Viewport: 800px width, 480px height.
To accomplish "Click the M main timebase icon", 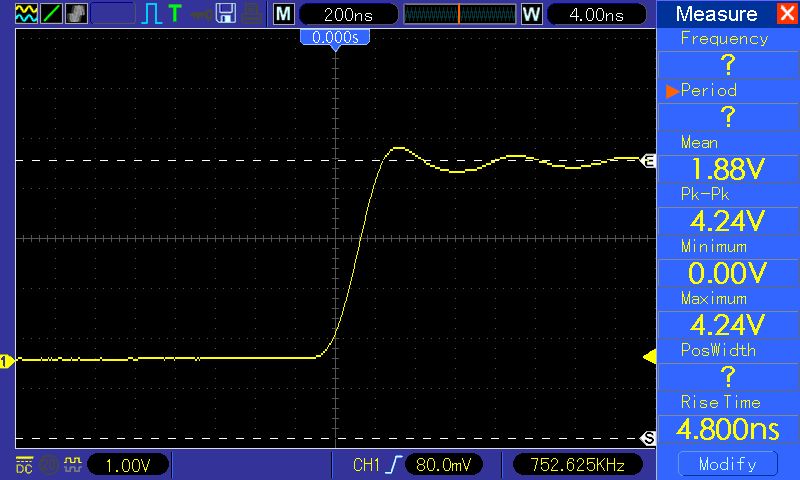I will pos(284,14).
